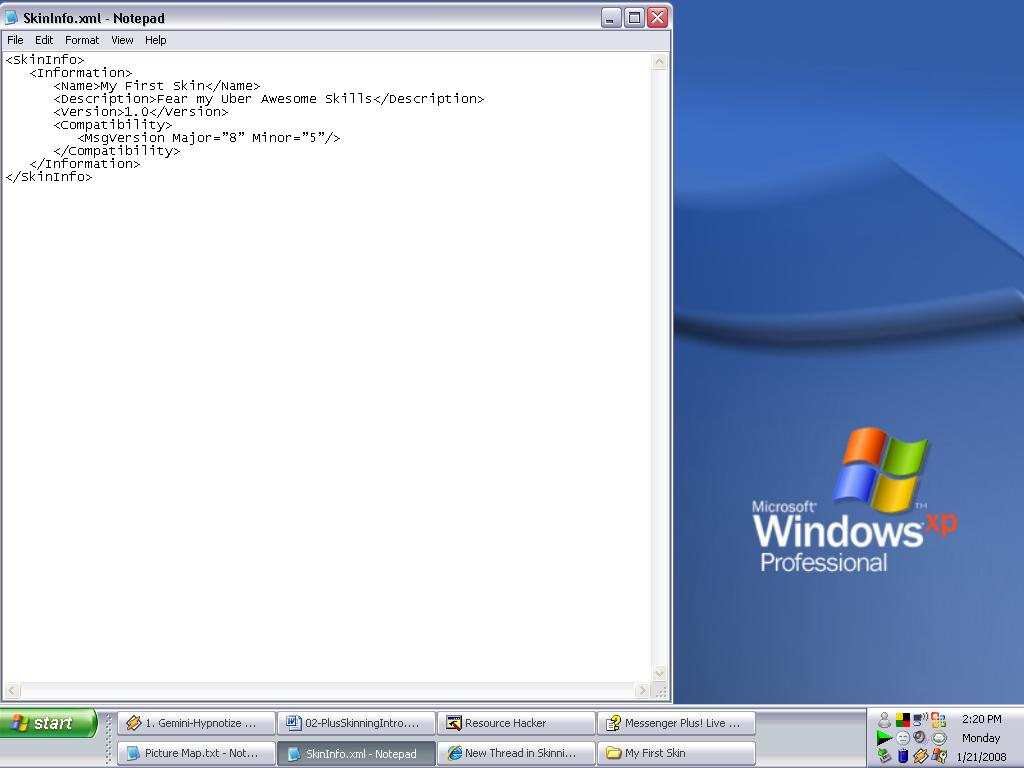This screenshot has width=1024, height=768.
Task: Click the horizontal scrollbar right arrow
Action: pos(642,691)
